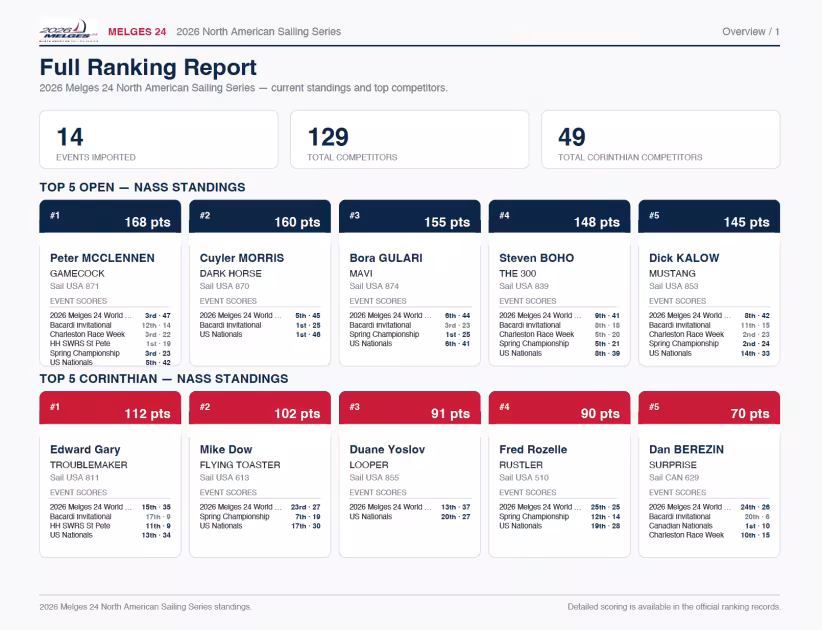
Task: Click the boat name "THE 300"
Action: pos(517,273)
